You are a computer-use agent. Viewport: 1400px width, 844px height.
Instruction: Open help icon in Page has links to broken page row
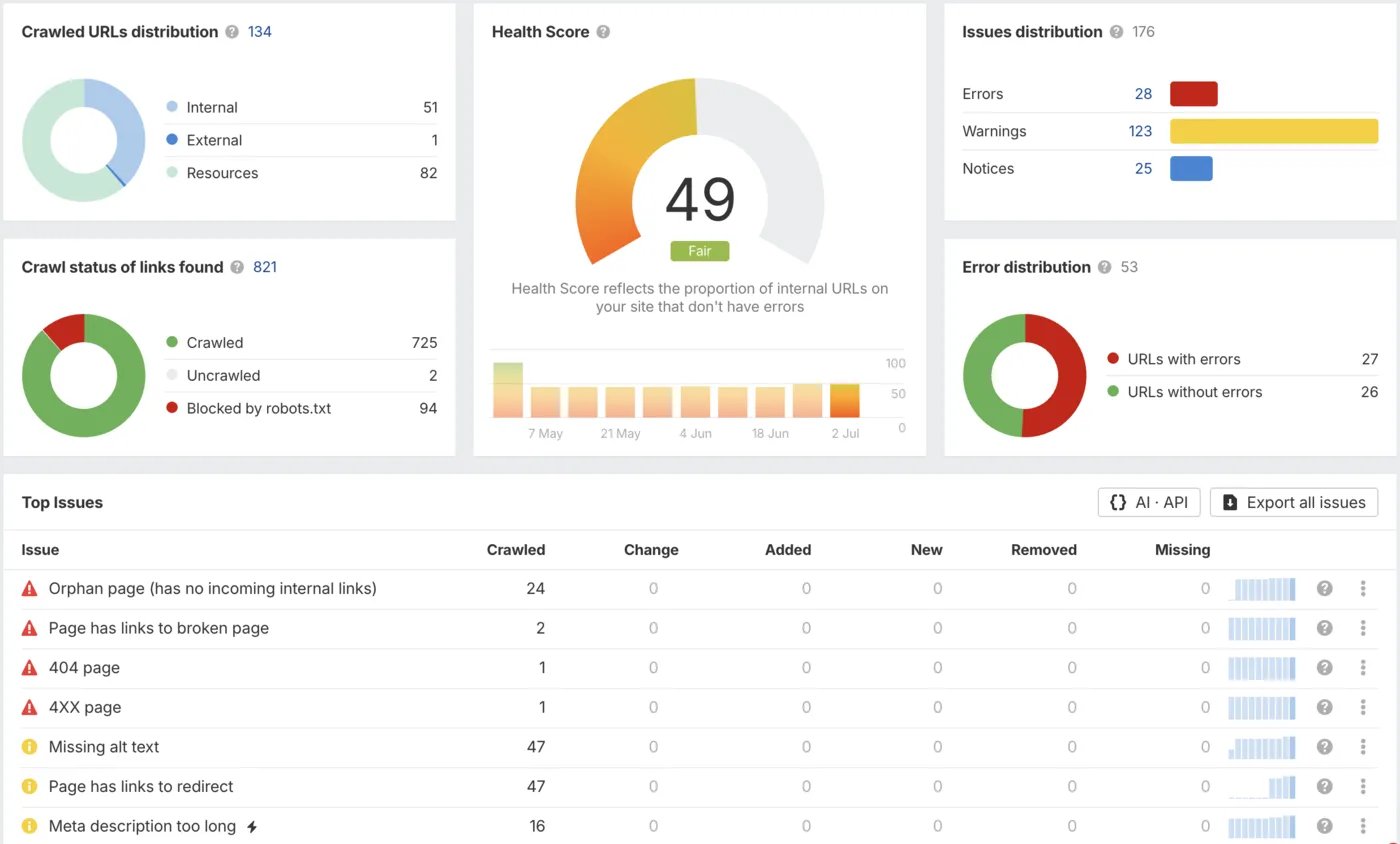point(1325,628)
